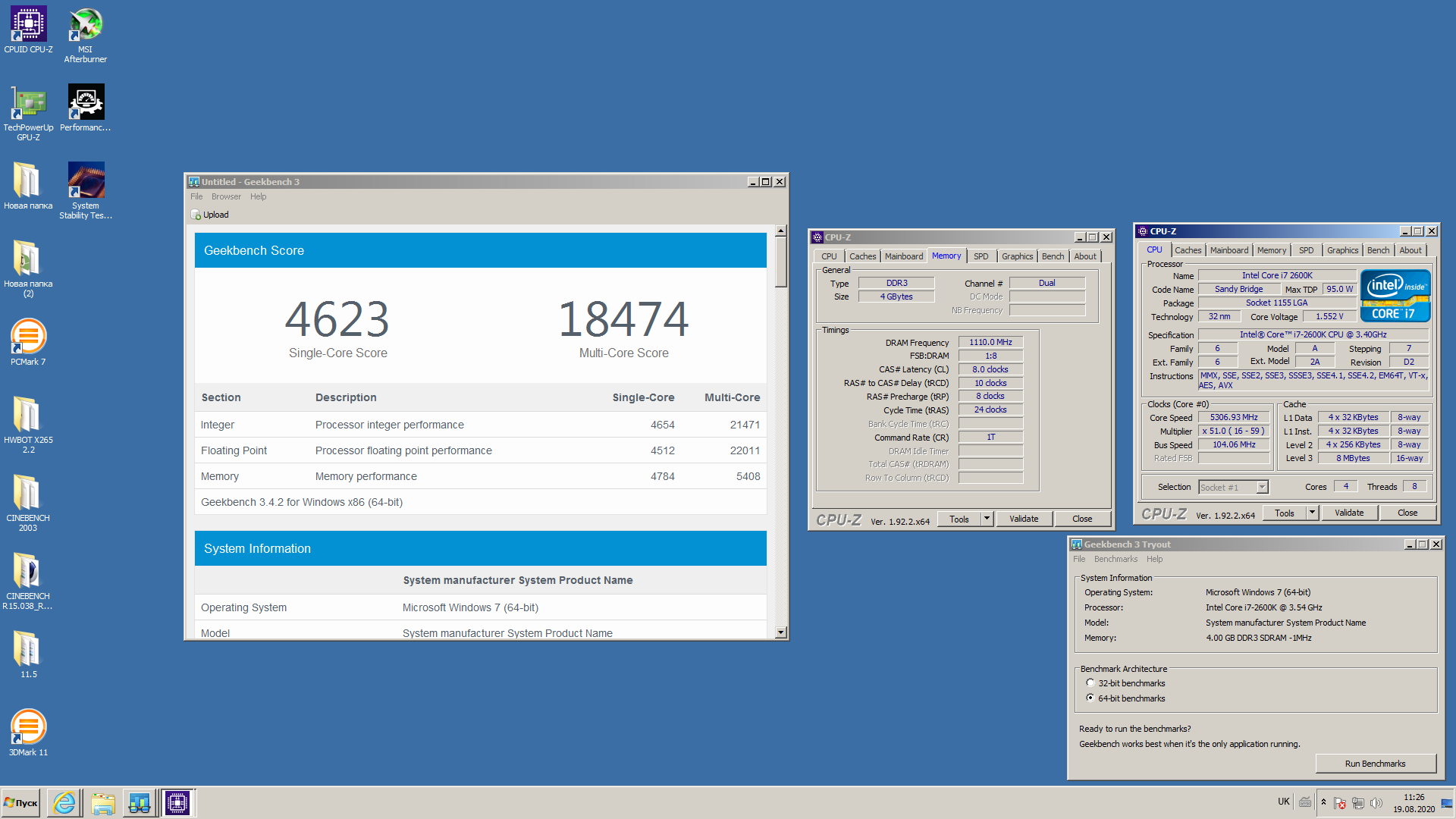Click the on-screen keyboard tray icon
The height and width of the screenshot is (819, 1456).
click(1304, 802)
